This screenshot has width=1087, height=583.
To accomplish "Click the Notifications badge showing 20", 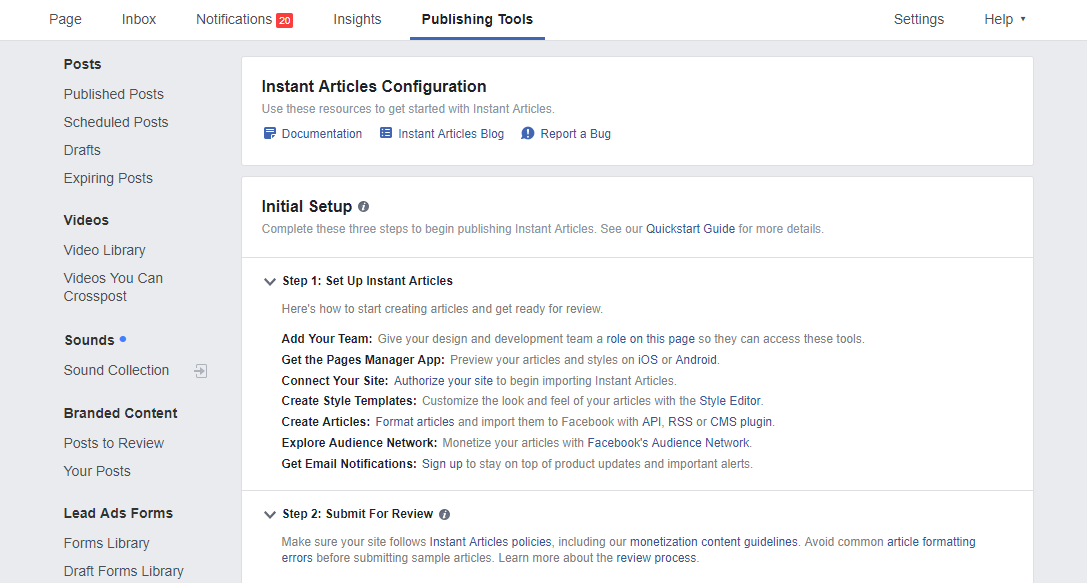I will 284,20.
